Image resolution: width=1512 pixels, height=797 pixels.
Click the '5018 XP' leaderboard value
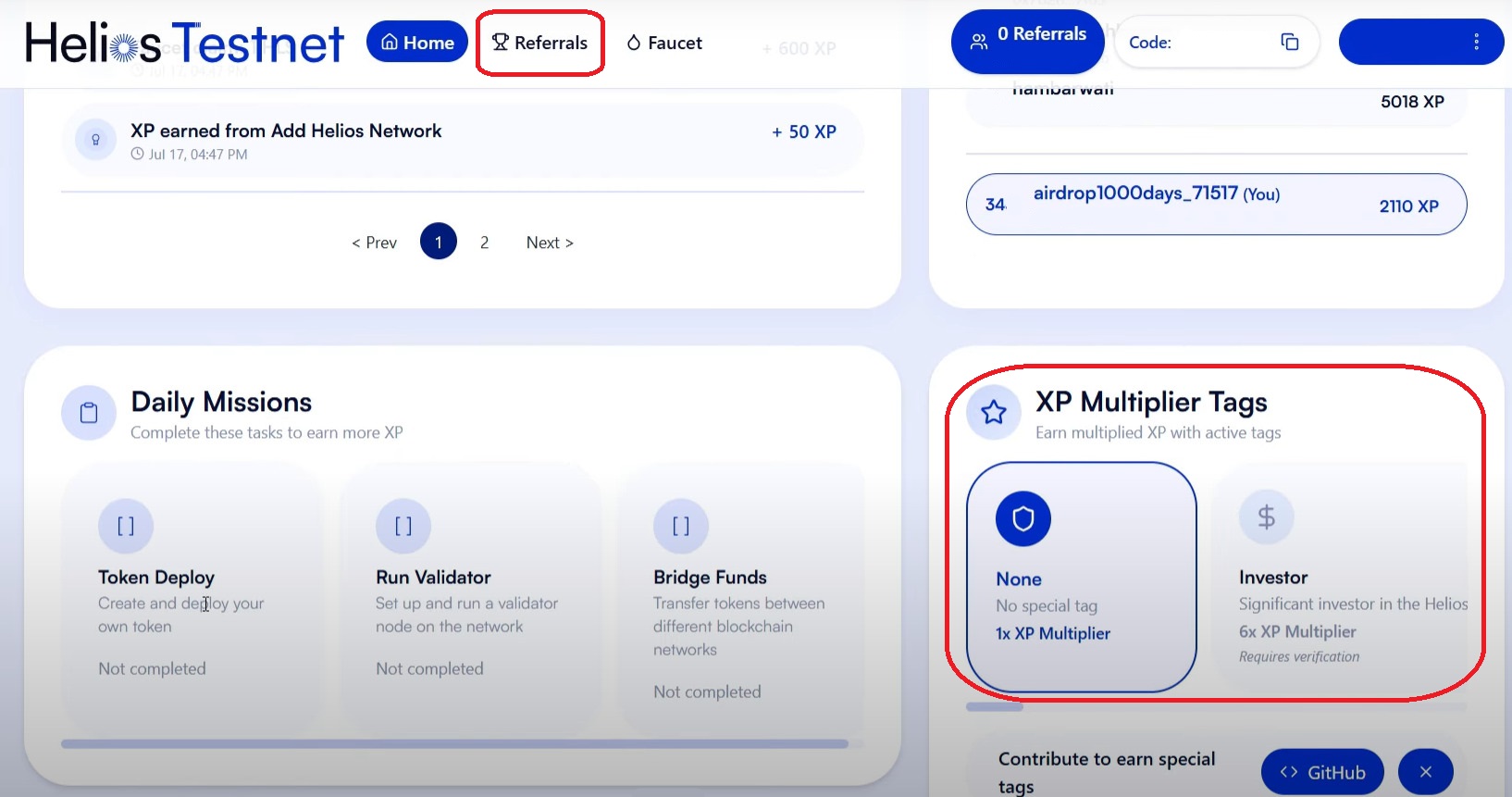click(1412, 102)
